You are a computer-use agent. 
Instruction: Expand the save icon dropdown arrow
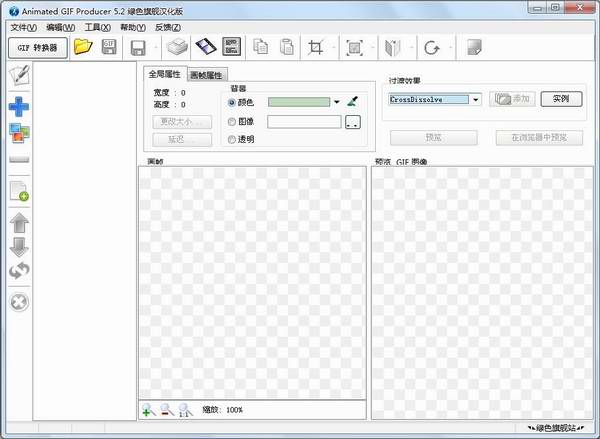[155, 47]
